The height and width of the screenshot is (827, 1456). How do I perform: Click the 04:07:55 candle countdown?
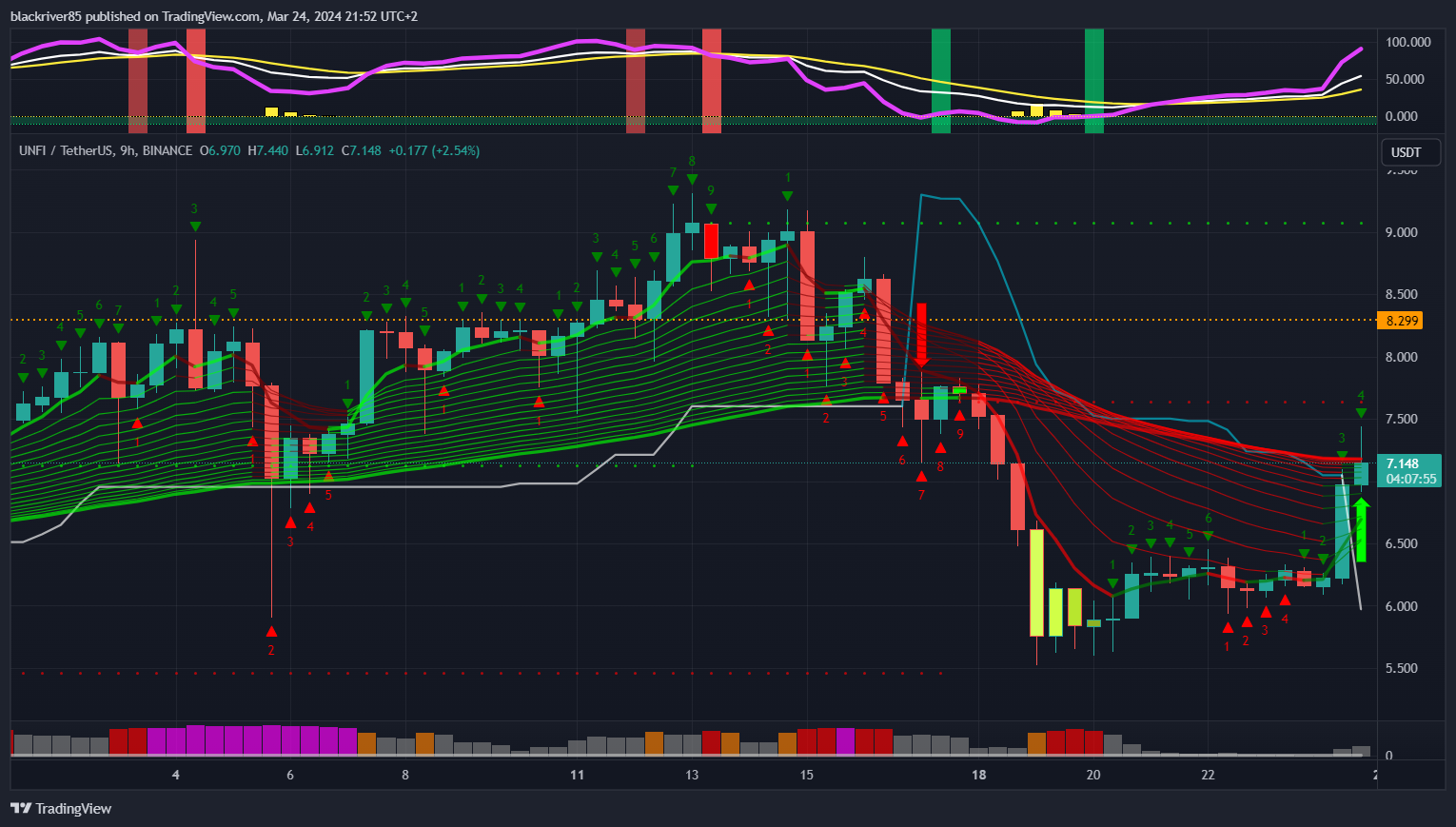[x=1410, y=479]
